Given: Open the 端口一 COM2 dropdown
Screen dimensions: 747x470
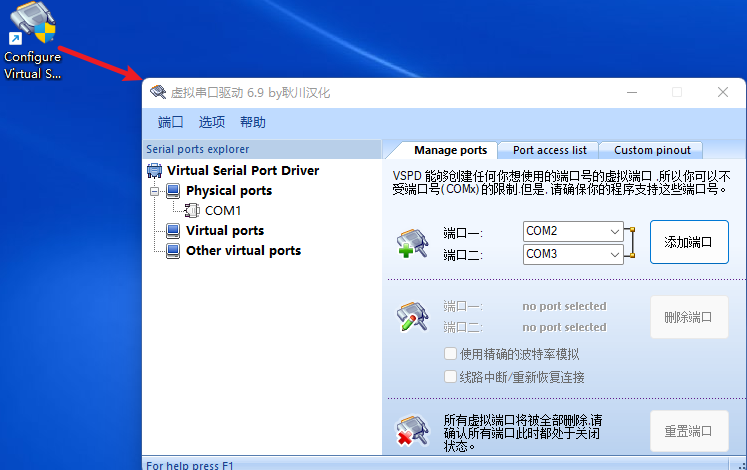Looking at the screenshot, I should [x=613, y=231].
